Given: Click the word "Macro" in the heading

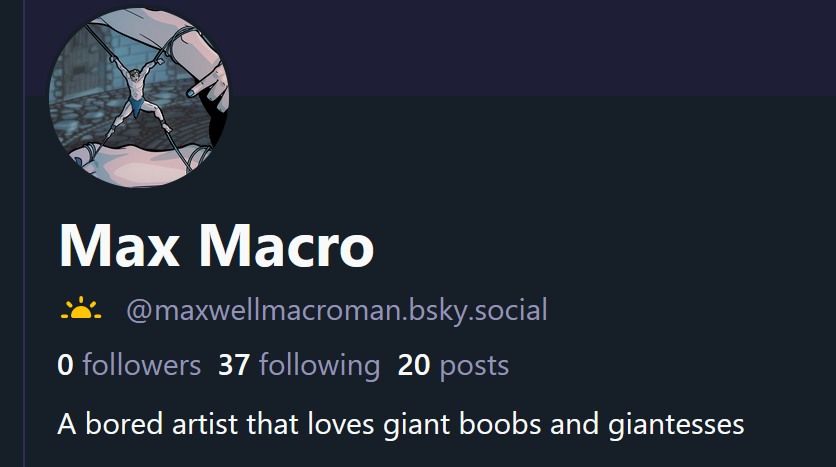Looking at the screenshot, I should (286, 245).
